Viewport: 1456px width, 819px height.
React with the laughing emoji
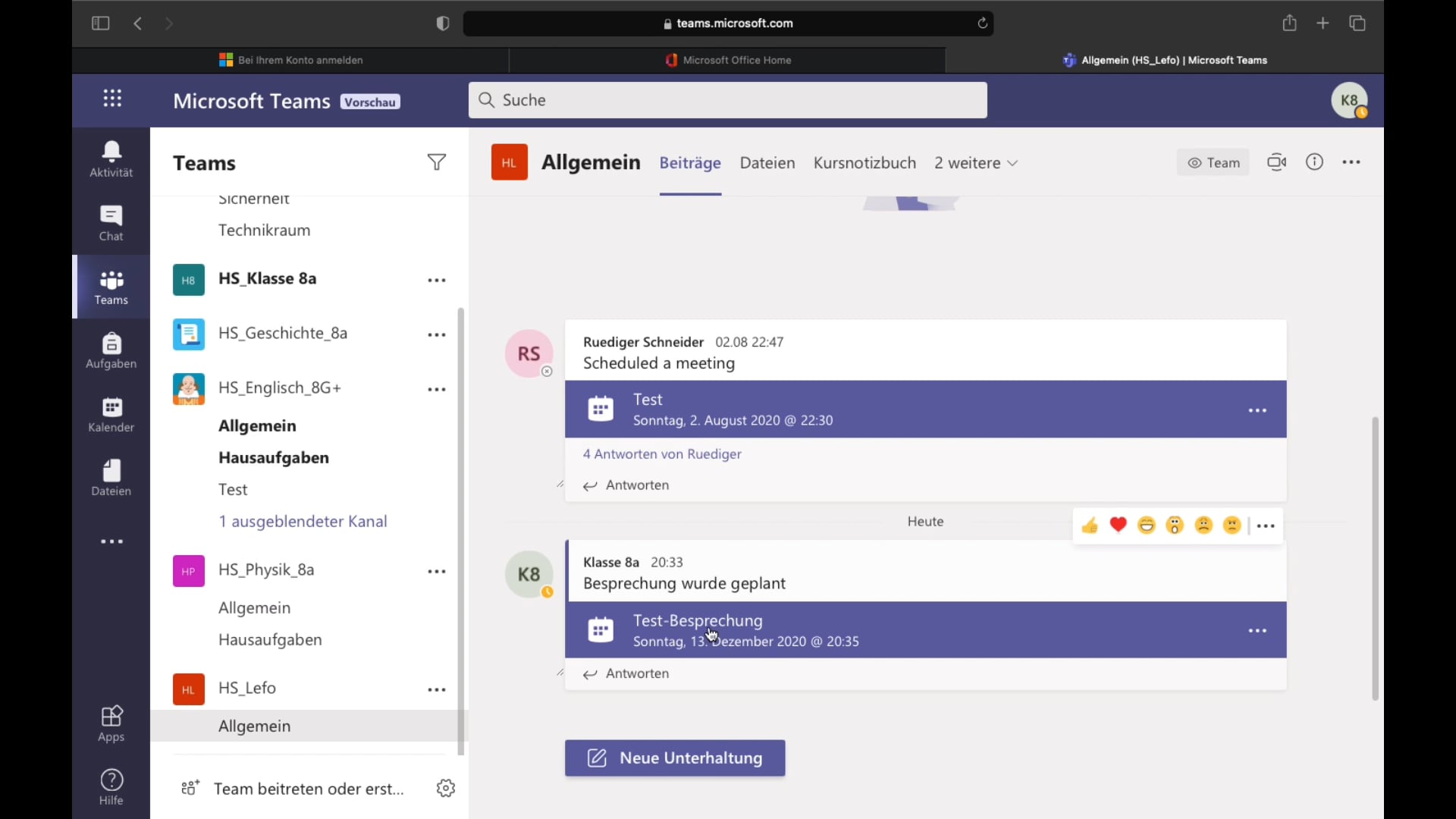coord(1146,525)
